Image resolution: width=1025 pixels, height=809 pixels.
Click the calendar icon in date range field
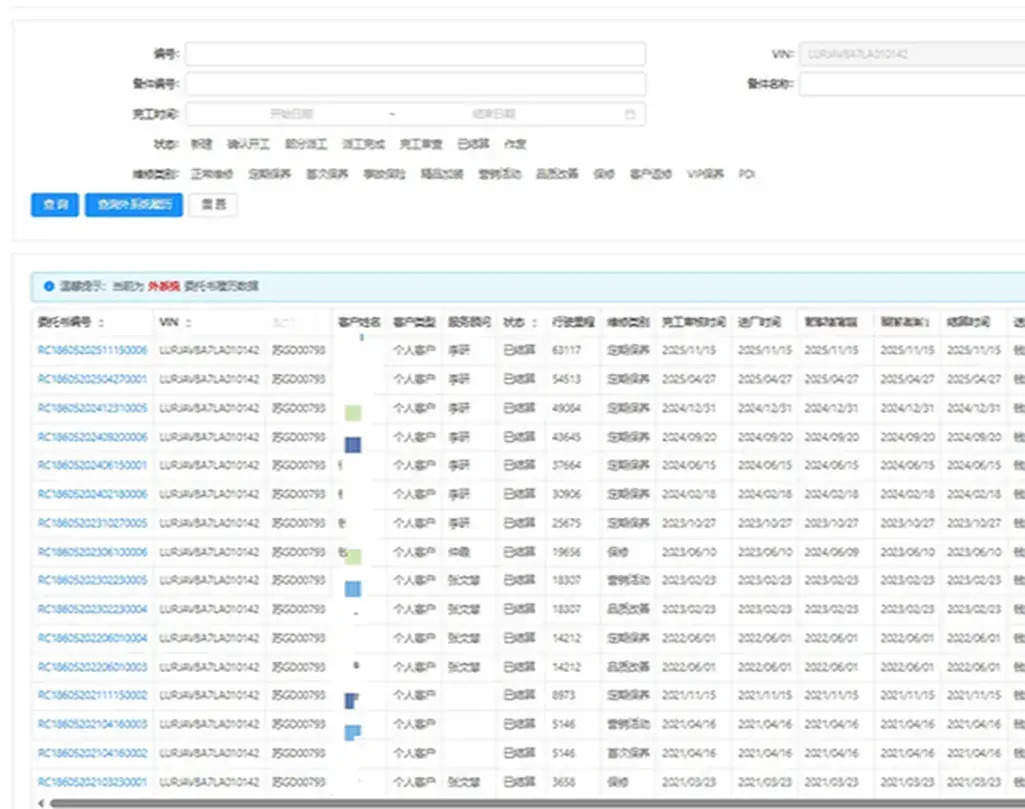[x=630, y=115]
